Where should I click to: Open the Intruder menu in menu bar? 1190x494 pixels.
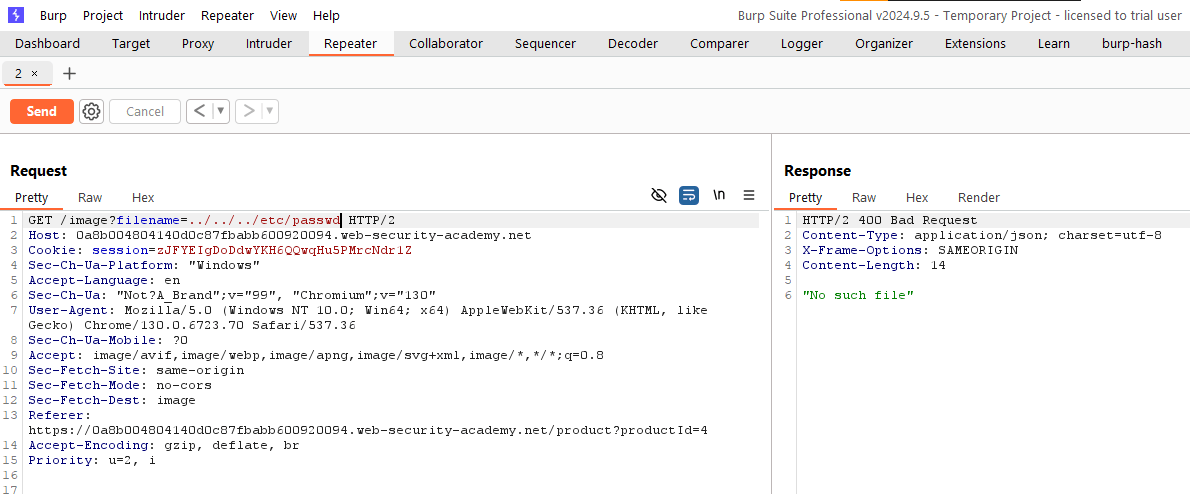click(x=161, y=16)
